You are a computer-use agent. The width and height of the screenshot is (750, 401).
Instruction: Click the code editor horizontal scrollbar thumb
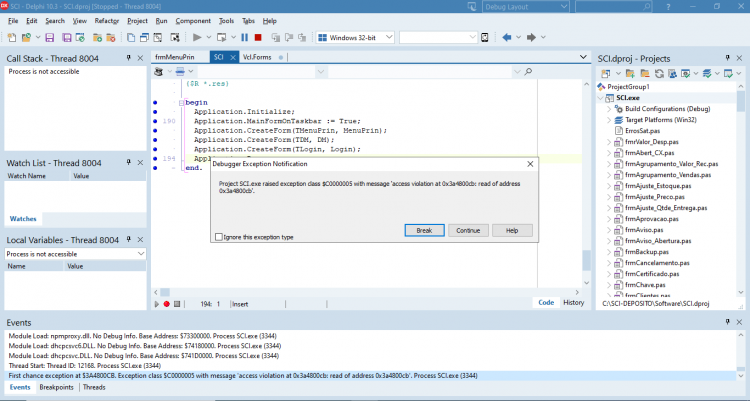(x=165, y=292)
